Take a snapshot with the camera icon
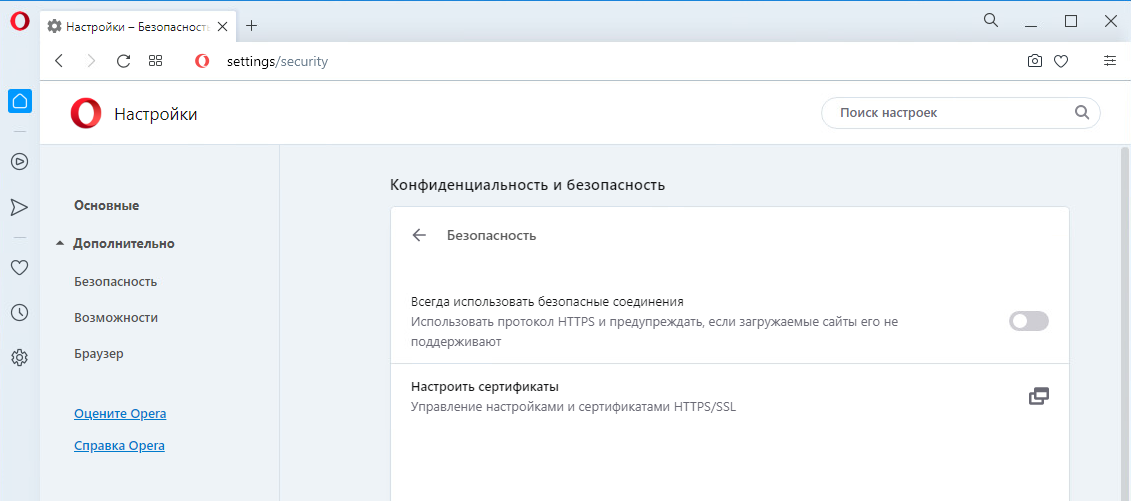1131x501 pixels. coord(1034,61)
